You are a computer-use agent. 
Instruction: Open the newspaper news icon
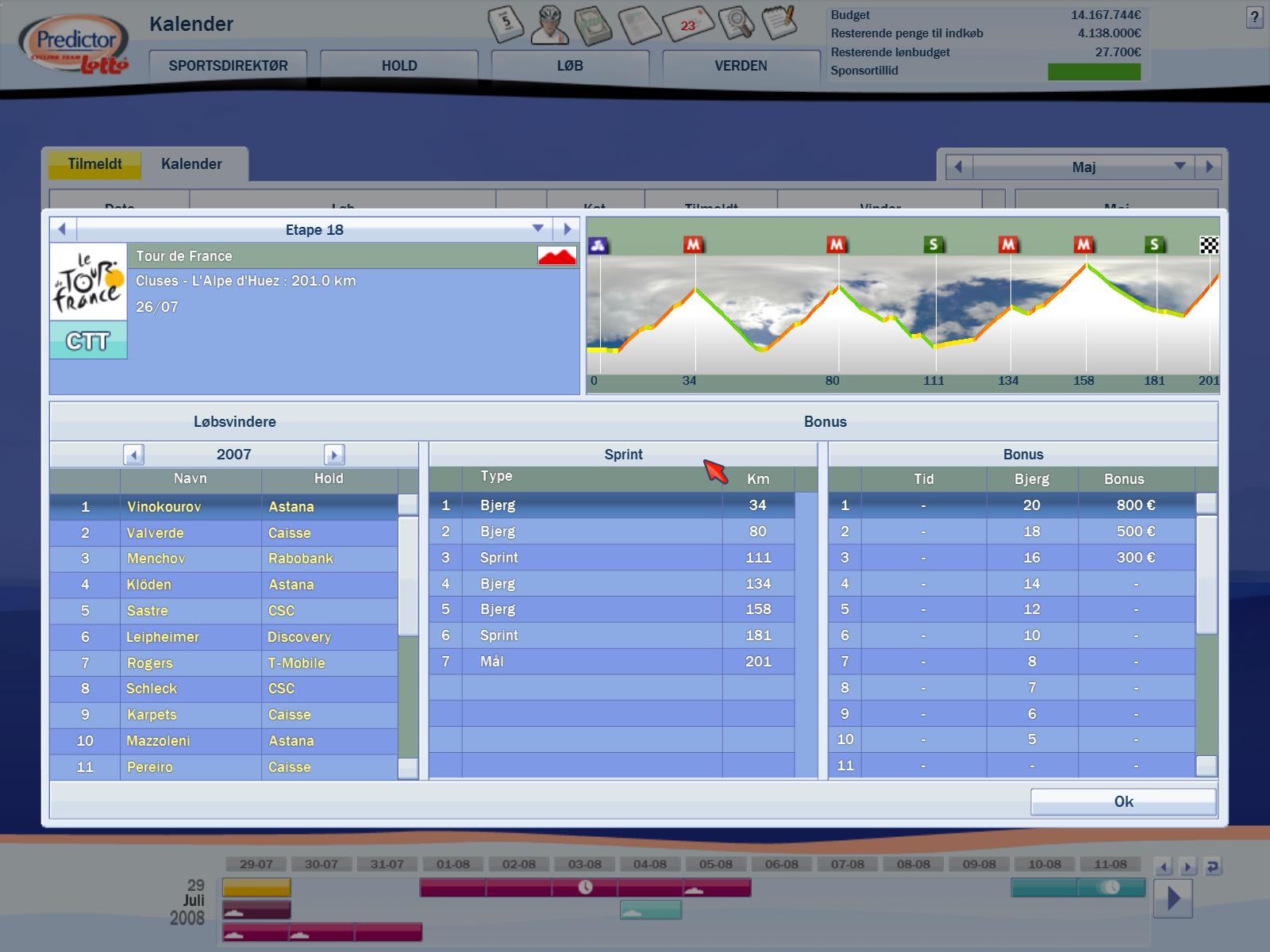[638, 24]
